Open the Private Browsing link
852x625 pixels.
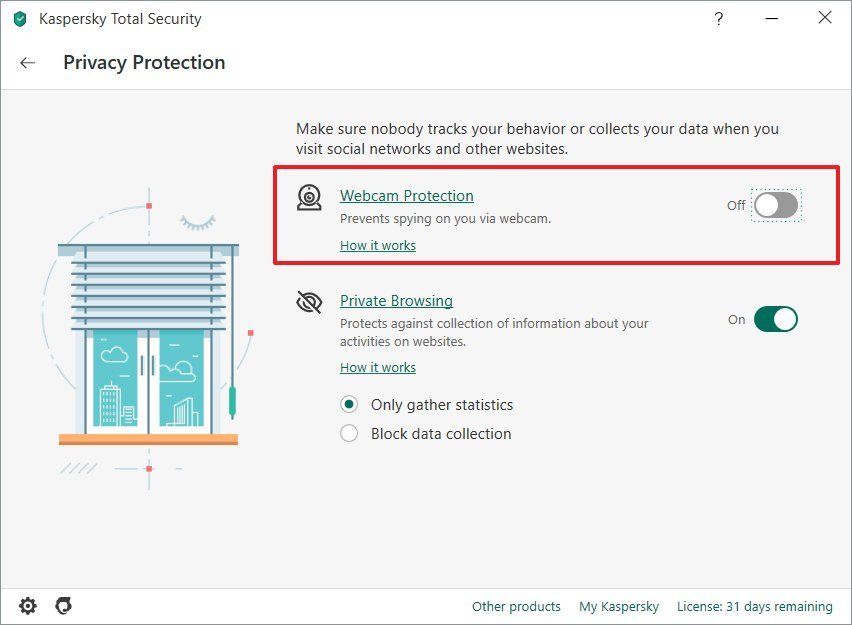tap(396, 301)
